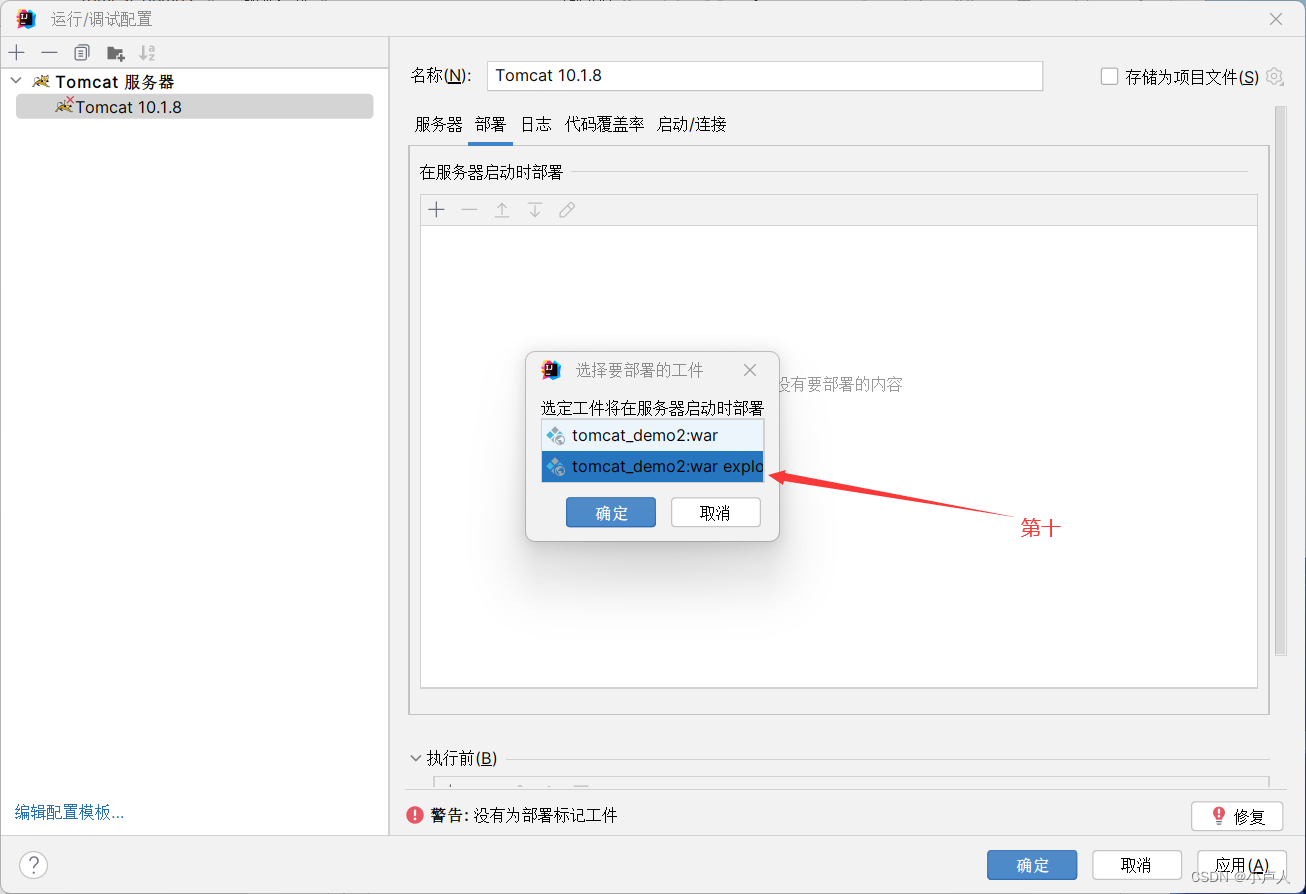Click the 编辑配置模板 link

[68, 811]
